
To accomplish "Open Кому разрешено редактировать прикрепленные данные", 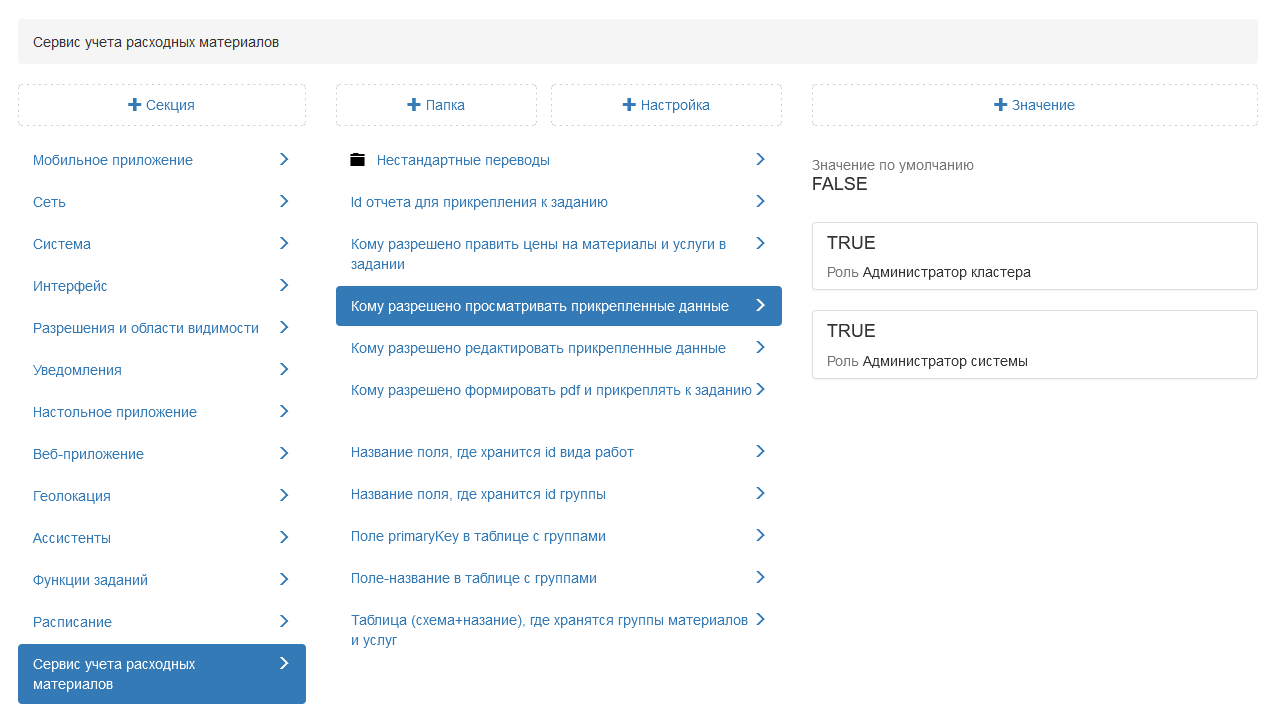I will pyautogui.click(x=538, y=348).
